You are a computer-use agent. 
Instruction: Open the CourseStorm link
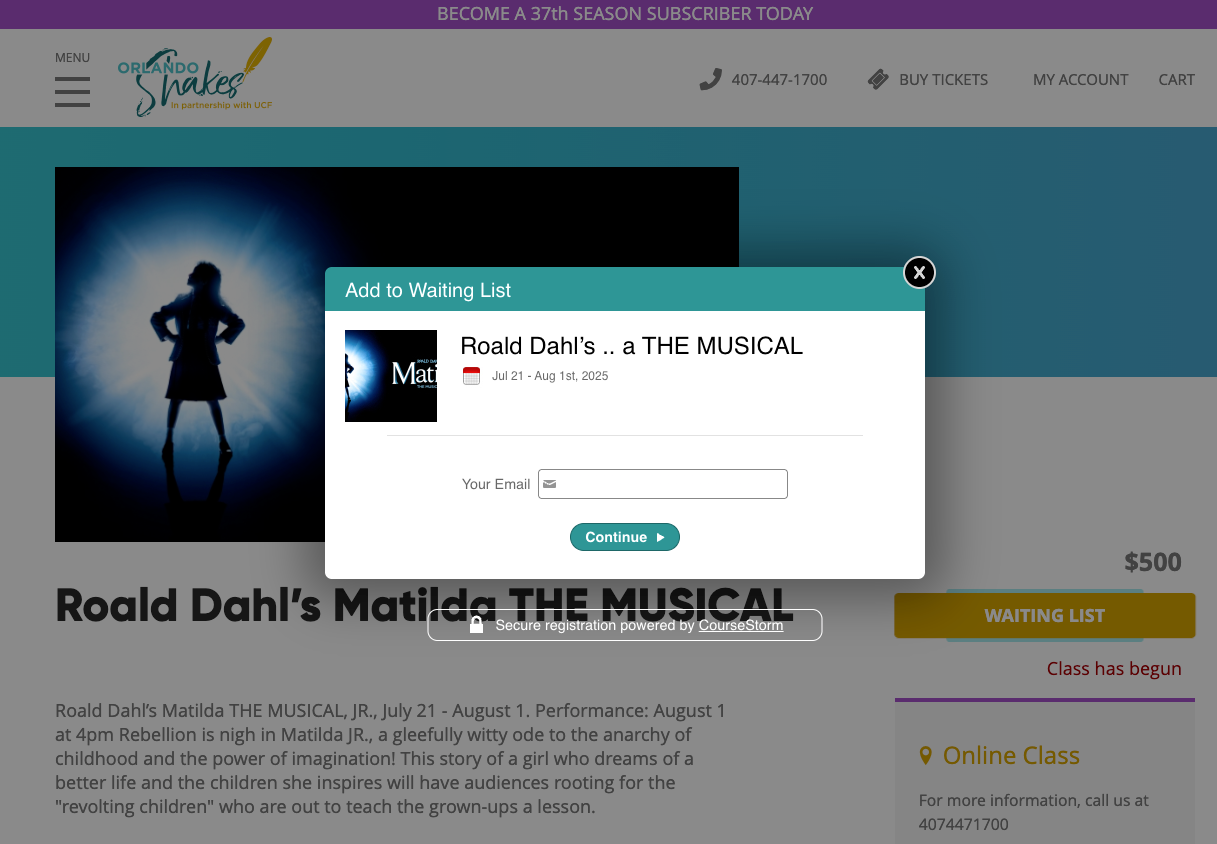(x=741, y=625)
